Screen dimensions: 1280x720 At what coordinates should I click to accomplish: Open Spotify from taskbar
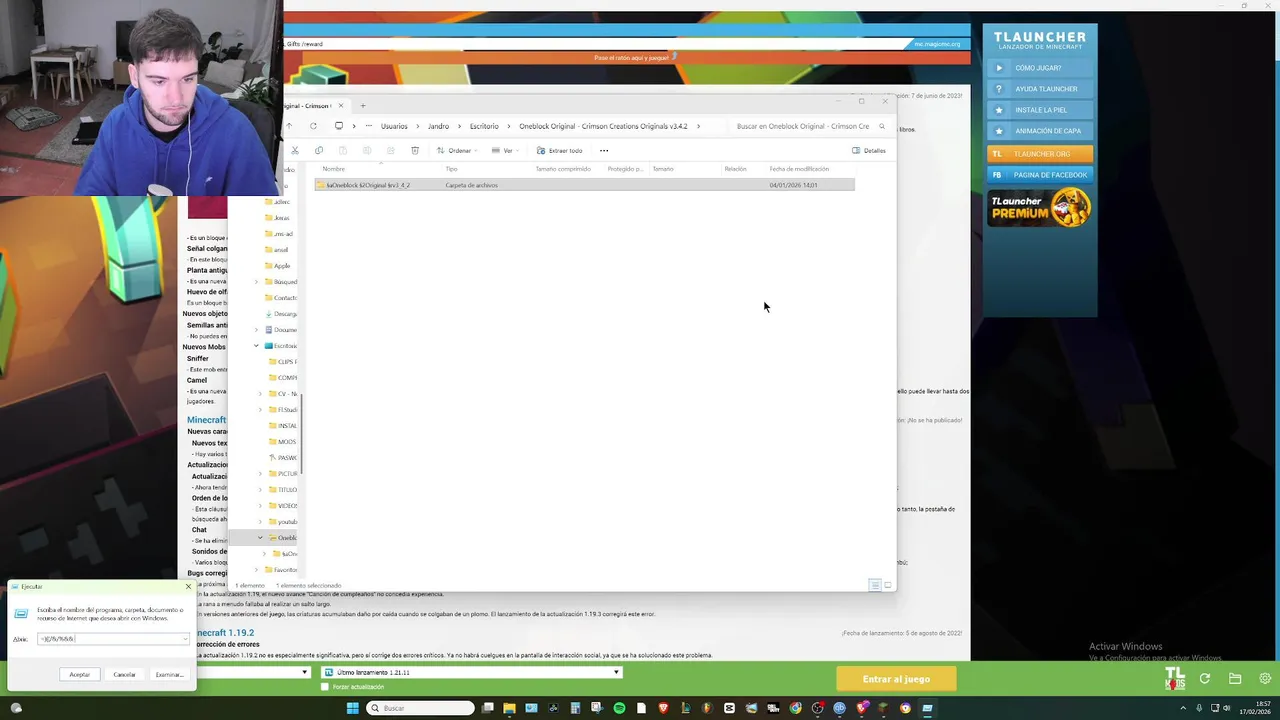tap(619, 708)
